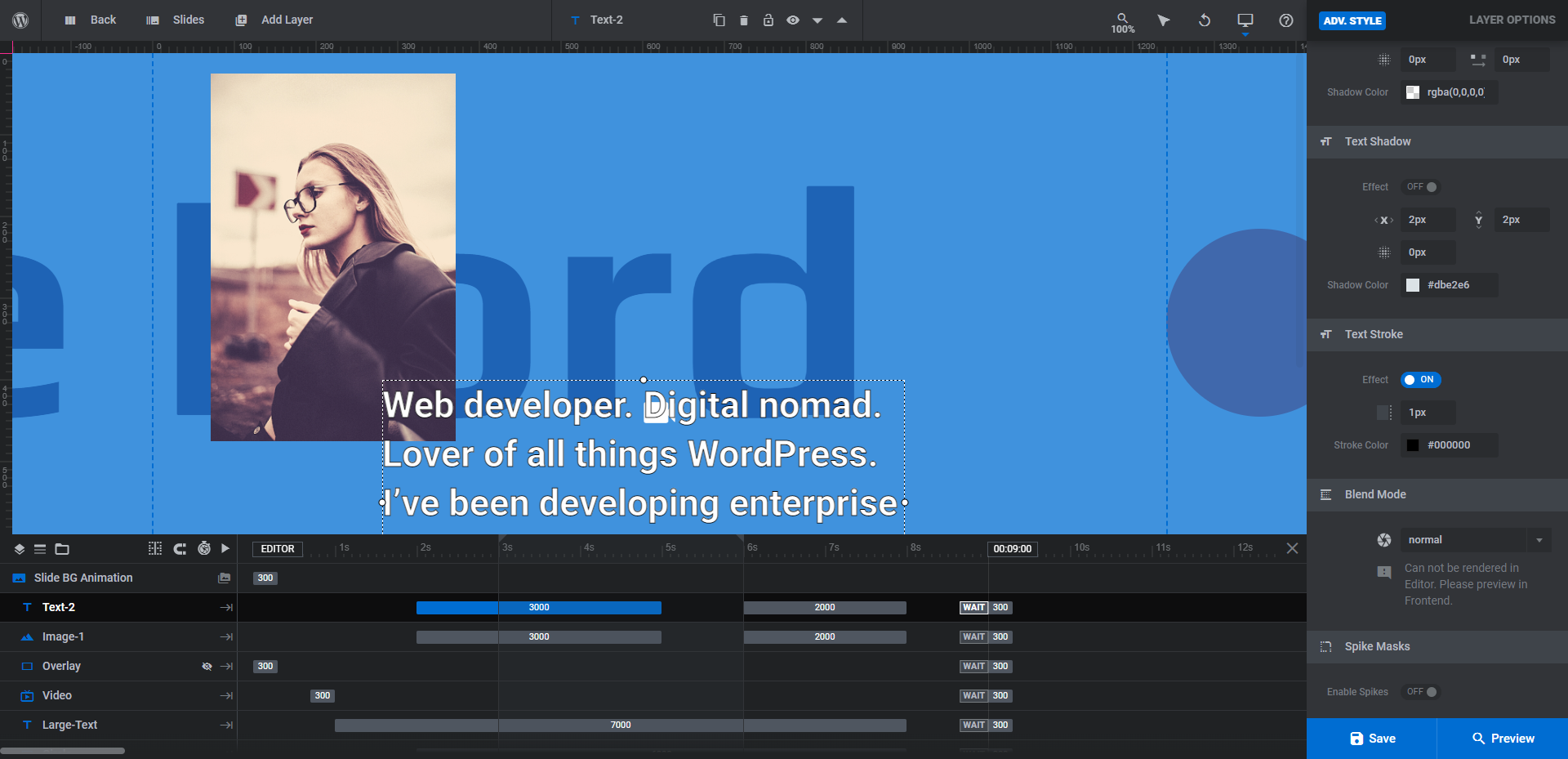Image resolution: width=1568 pixels, height=759 pixels.
Task: Click the 00:09:00 timeline time marker
Action: click(x=1013, y=549)
